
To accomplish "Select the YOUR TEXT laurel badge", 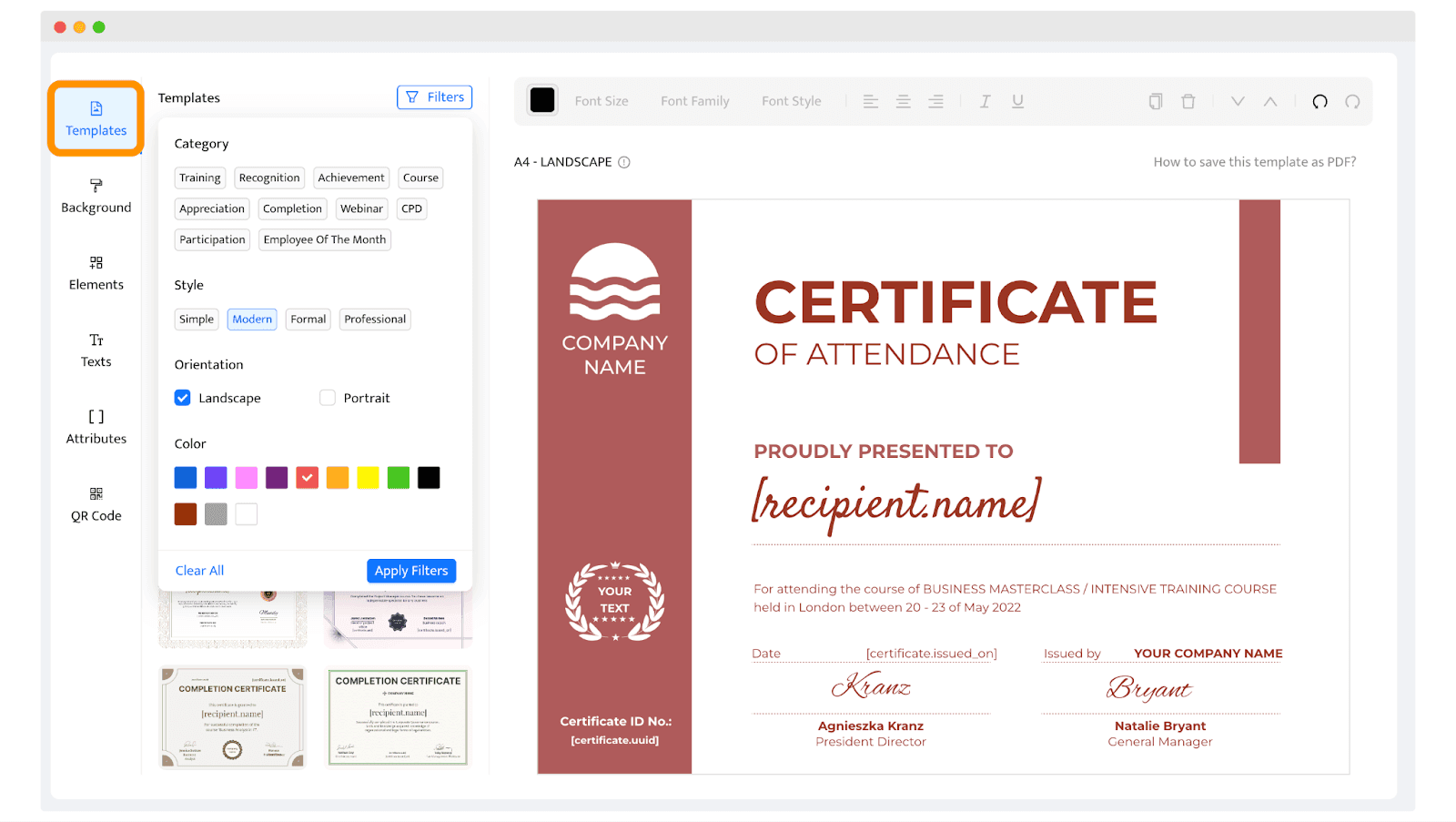I will [615, 601].
